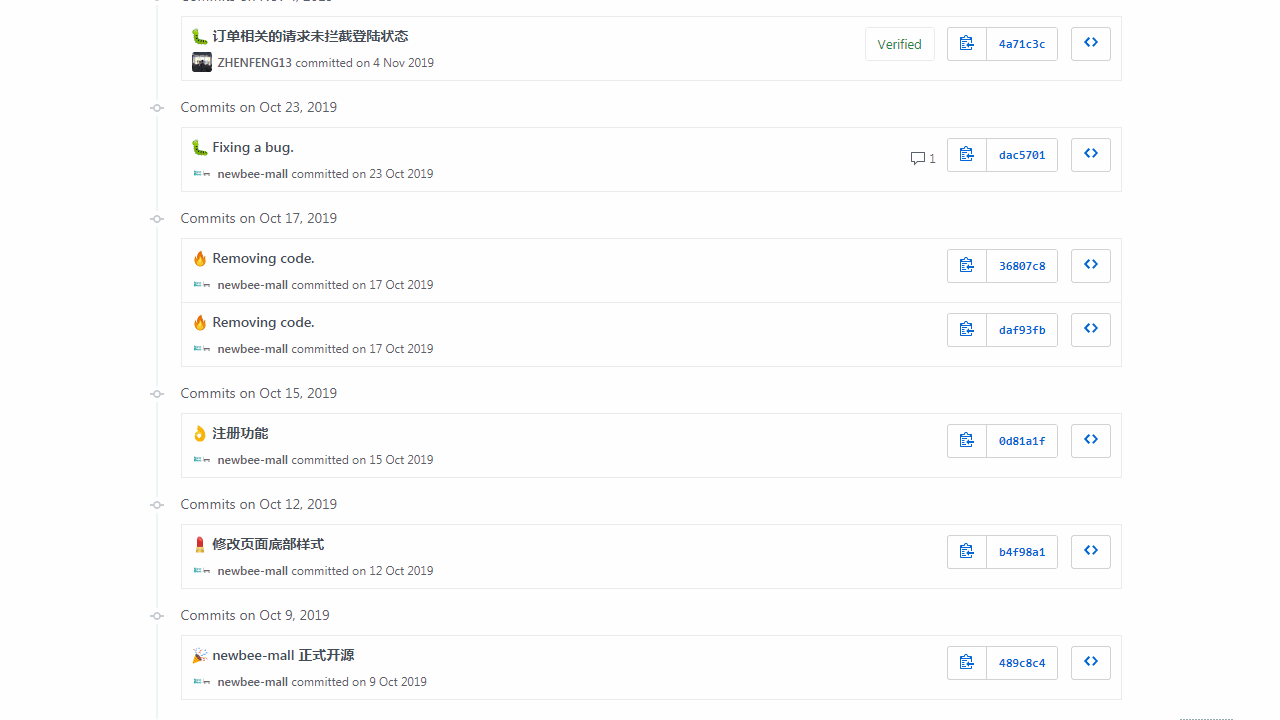
Task: Browse repository at commit daf93fb
Action: click(x=1091, y=330)
